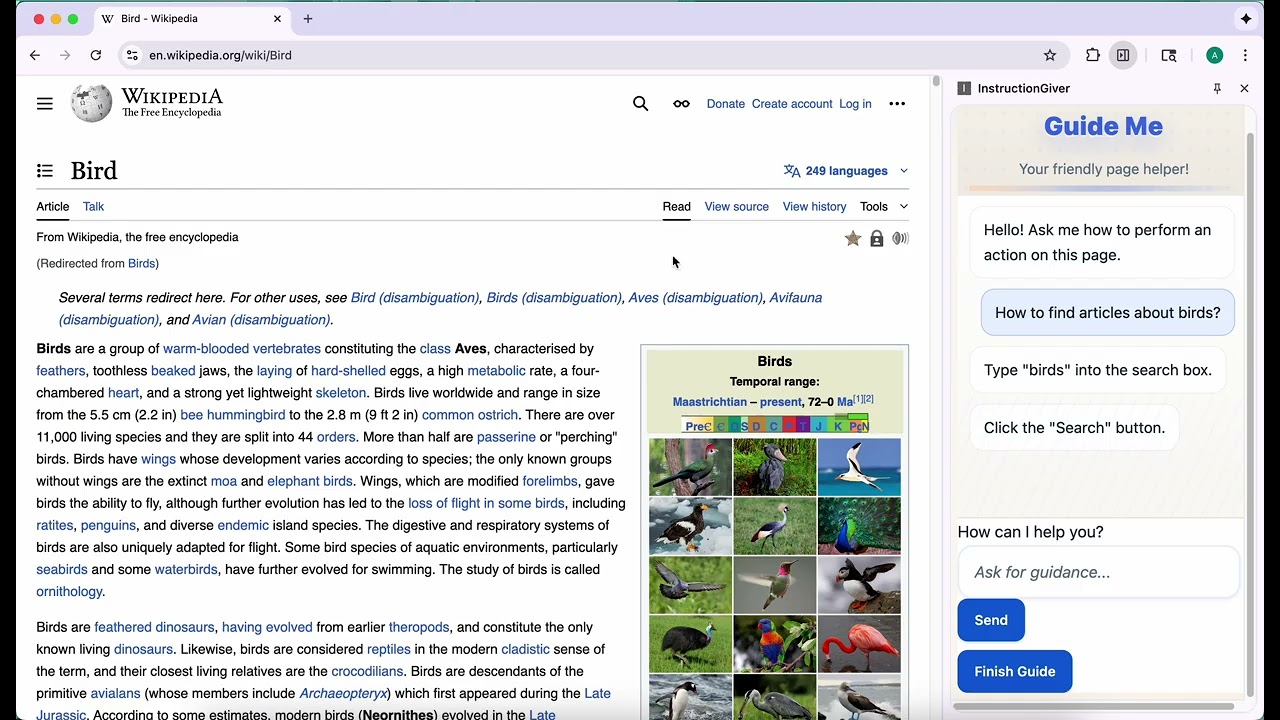Reload the Wikipedia page
Screen dimensions: 1280x720
pos(96,55)
